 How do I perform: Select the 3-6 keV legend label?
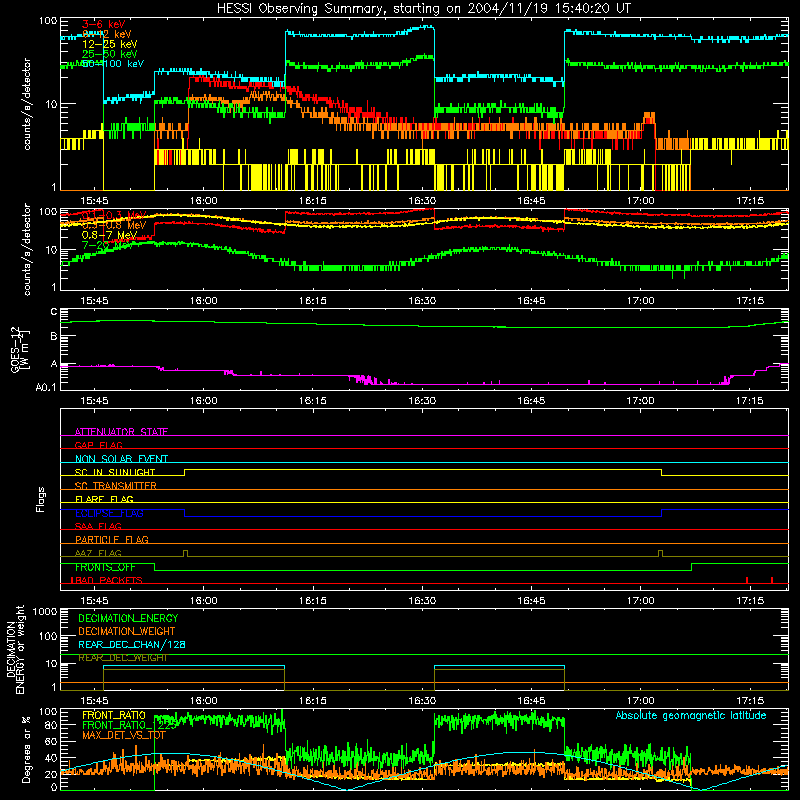pyautogui.click(x=103, y=24)
